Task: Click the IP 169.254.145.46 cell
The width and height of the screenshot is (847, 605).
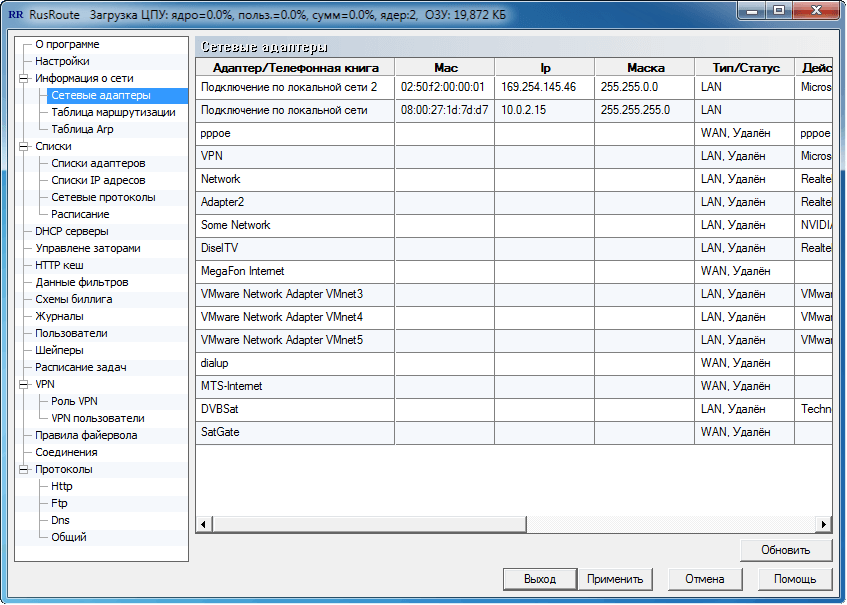Action: click(x=545, y=88)
